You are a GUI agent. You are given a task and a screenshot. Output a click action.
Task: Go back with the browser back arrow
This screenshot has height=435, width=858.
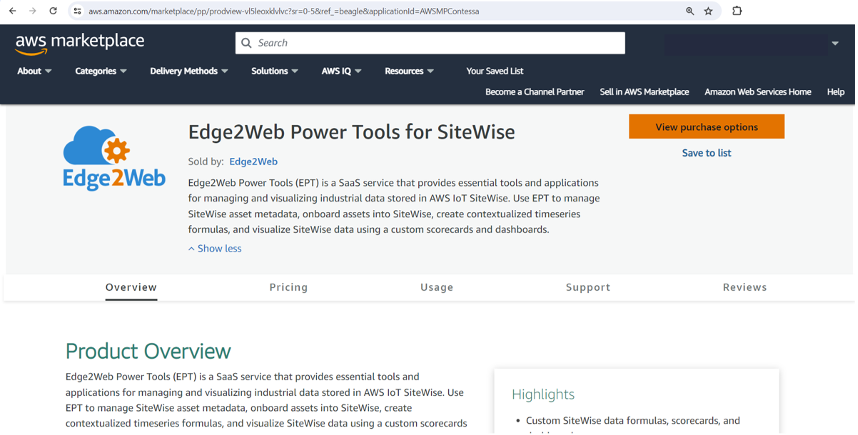click(x=13, y=11)
